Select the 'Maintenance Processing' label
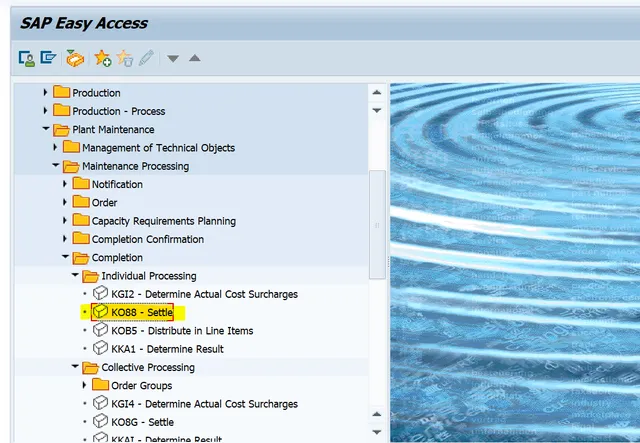 (x=136, y=166)
